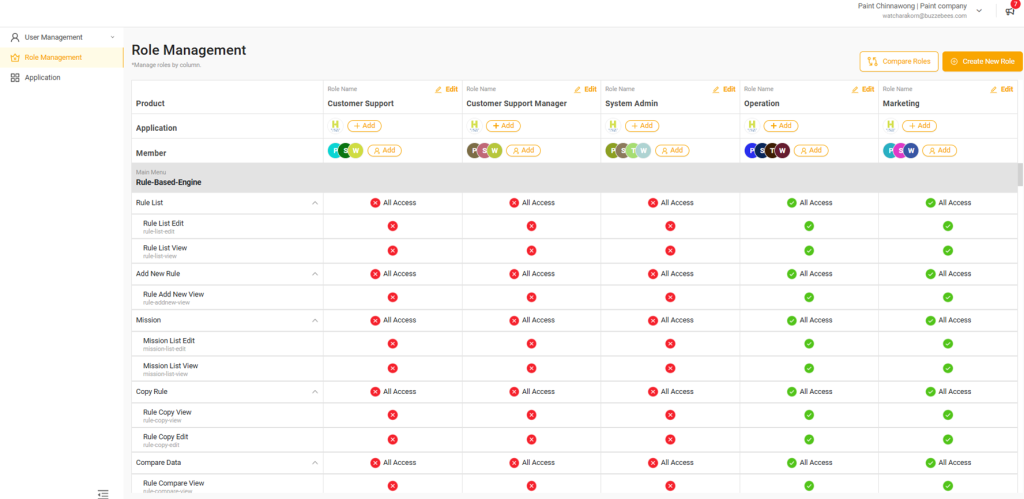Click the Create New Role button
The height and width of the screenshot is (499, 1024).
pos(982,61)
